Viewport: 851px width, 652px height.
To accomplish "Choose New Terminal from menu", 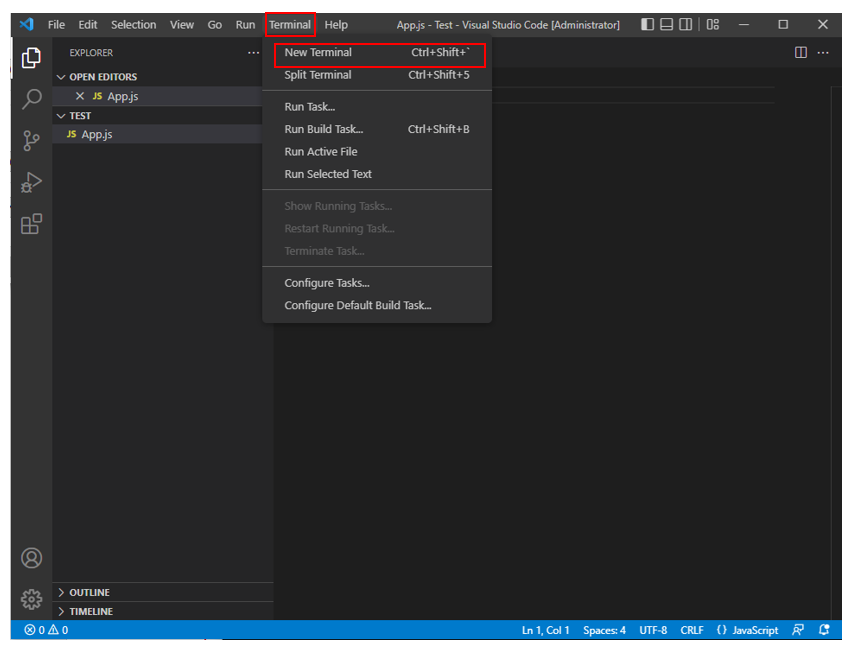I will click(x=379, y=53).
